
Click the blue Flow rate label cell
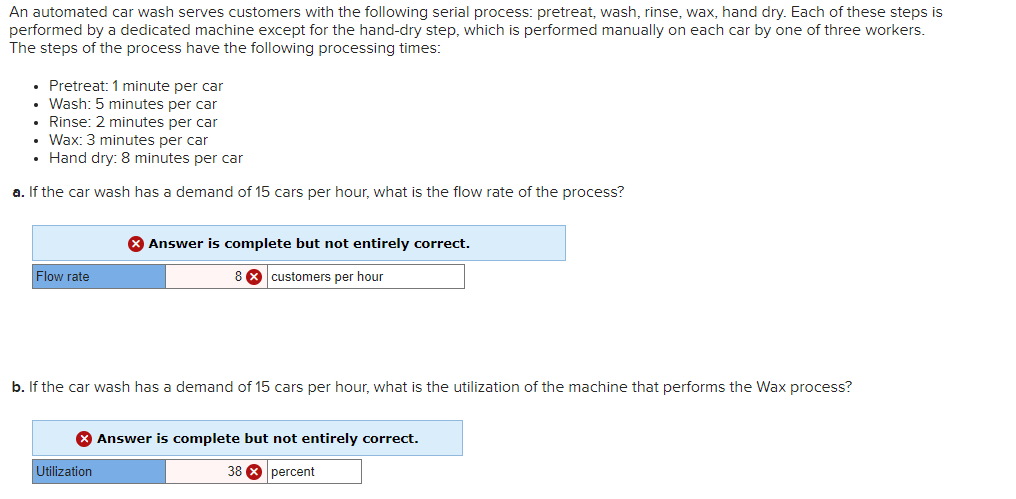(x=99, y=277)
